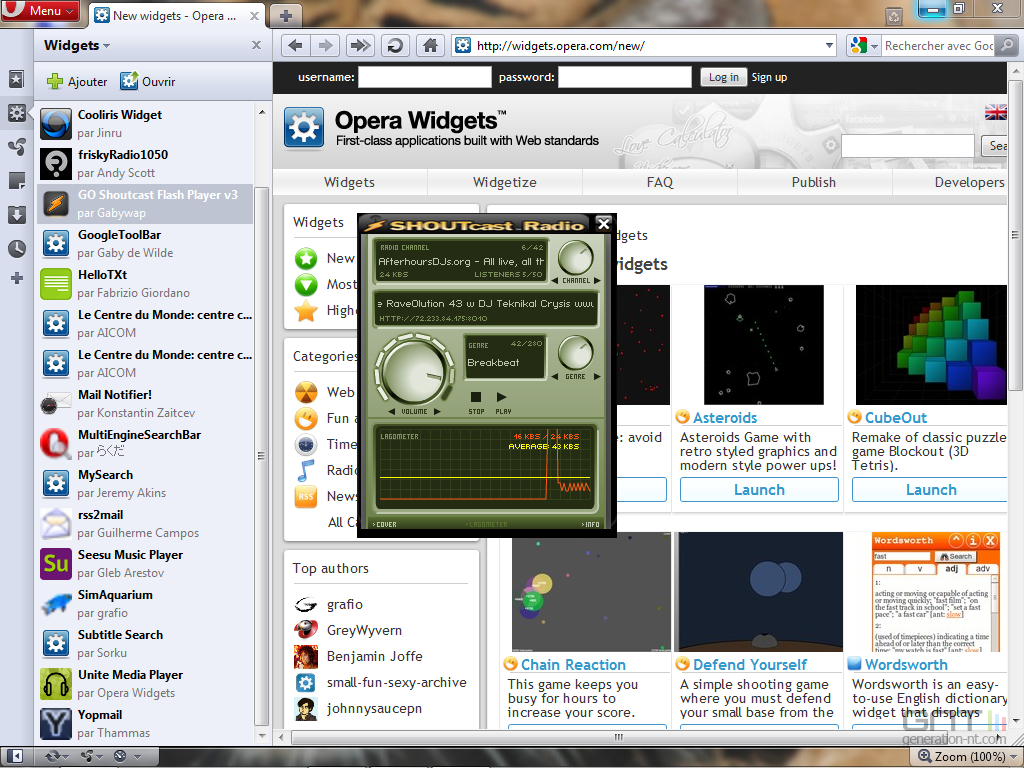Click Ajouter to add a widget
The image size is (1024, 768).
pyautogui.click(x=77, y=81)
